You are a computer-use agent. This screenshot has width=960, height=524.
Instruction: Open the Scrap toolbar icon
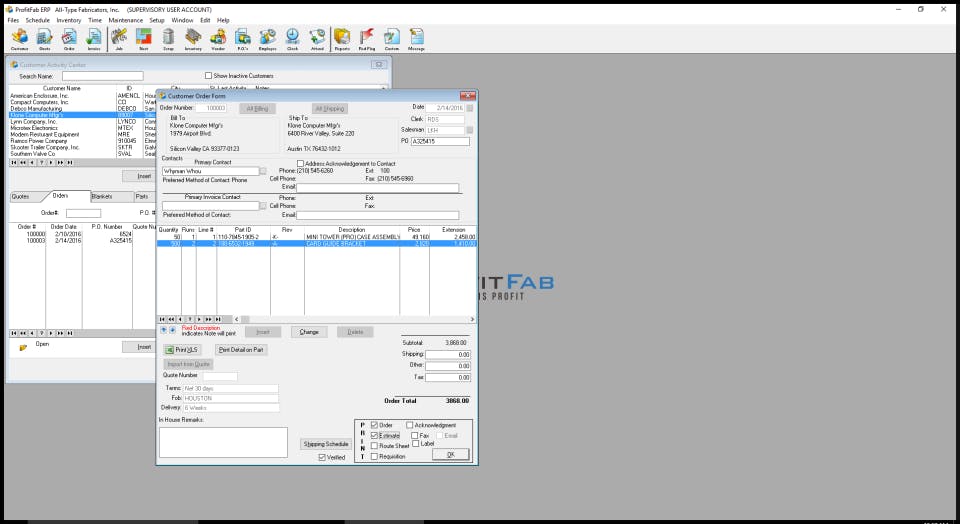click(168, 39)
